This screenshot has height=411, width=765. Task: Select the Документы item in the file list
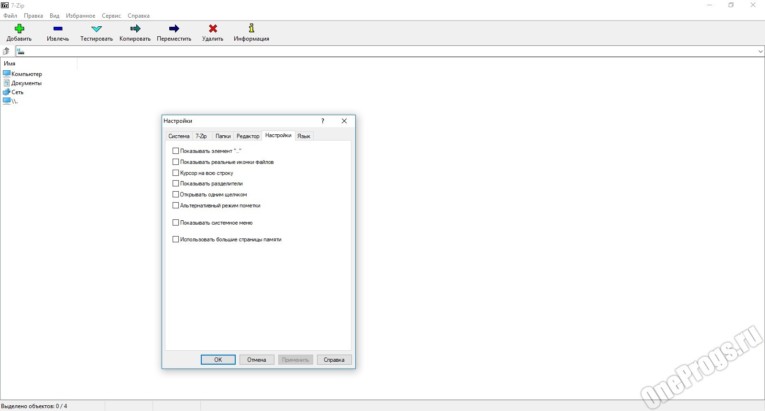pos(22,83)
